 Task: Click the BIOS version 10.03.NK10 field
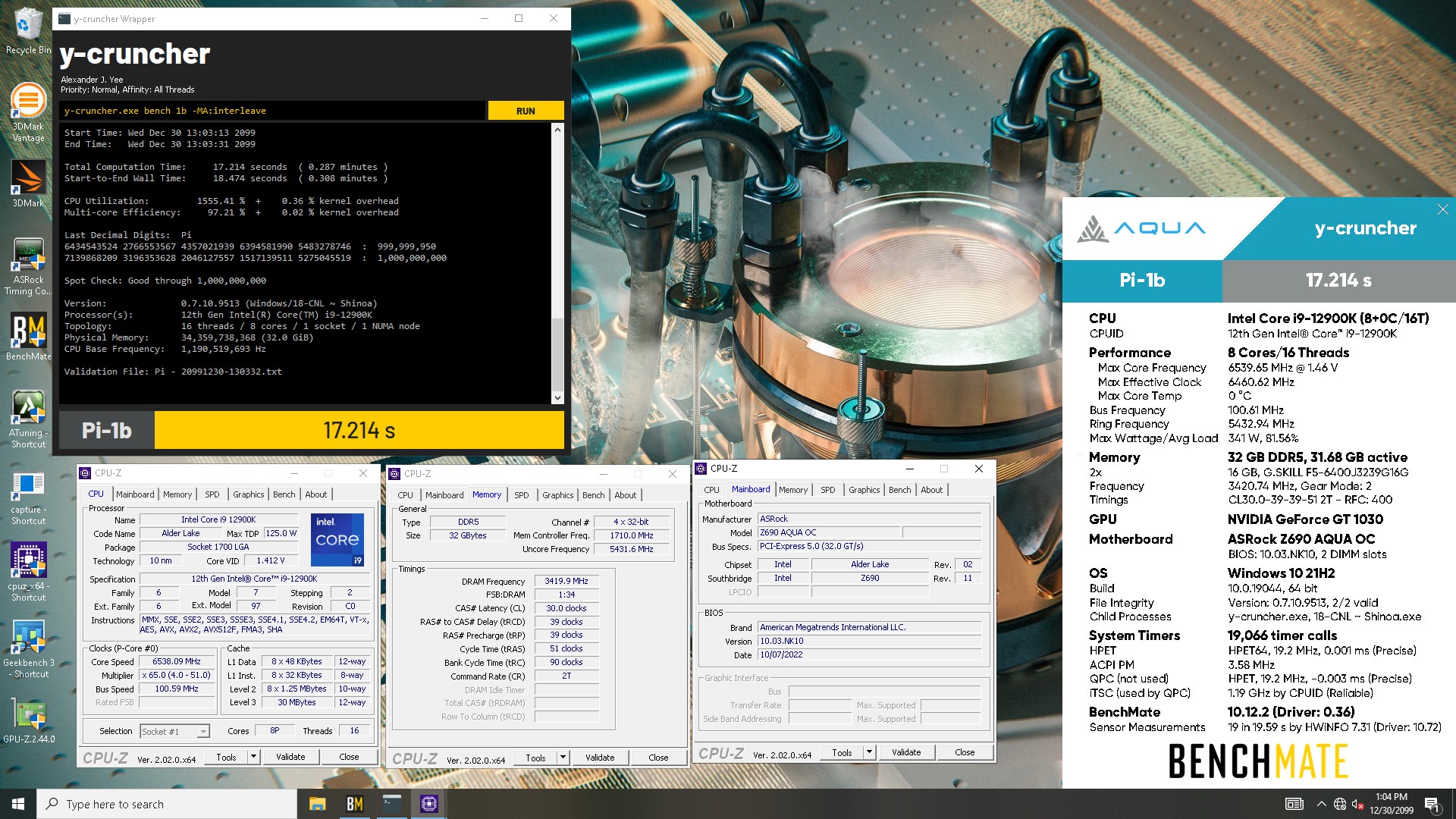[869, 641]
